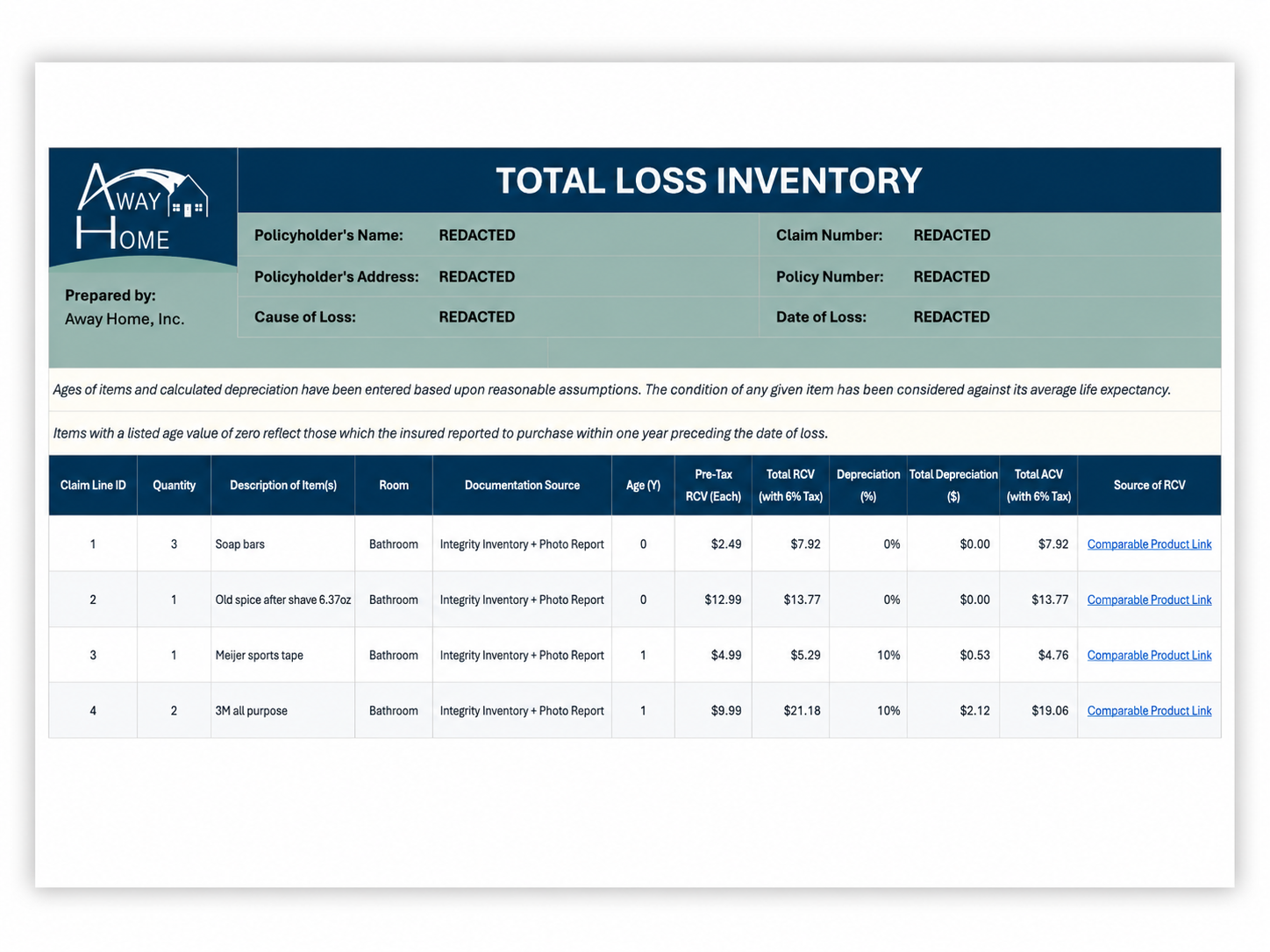Click the note about listed age value of zero
Image resolution: width=1270 pixels, height=952 pixels.
(x=440, y=433)
